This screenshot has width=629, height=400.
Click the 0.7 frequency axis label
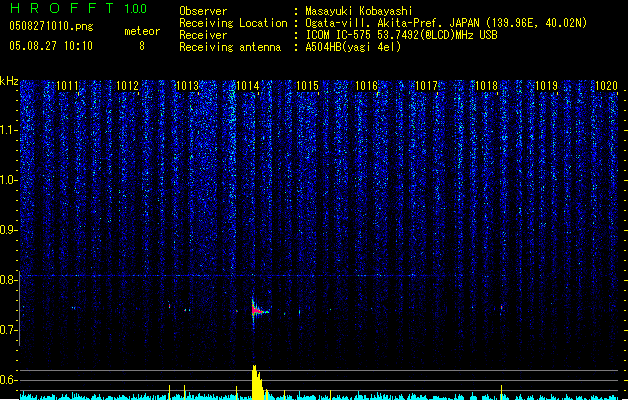(8, 330)
